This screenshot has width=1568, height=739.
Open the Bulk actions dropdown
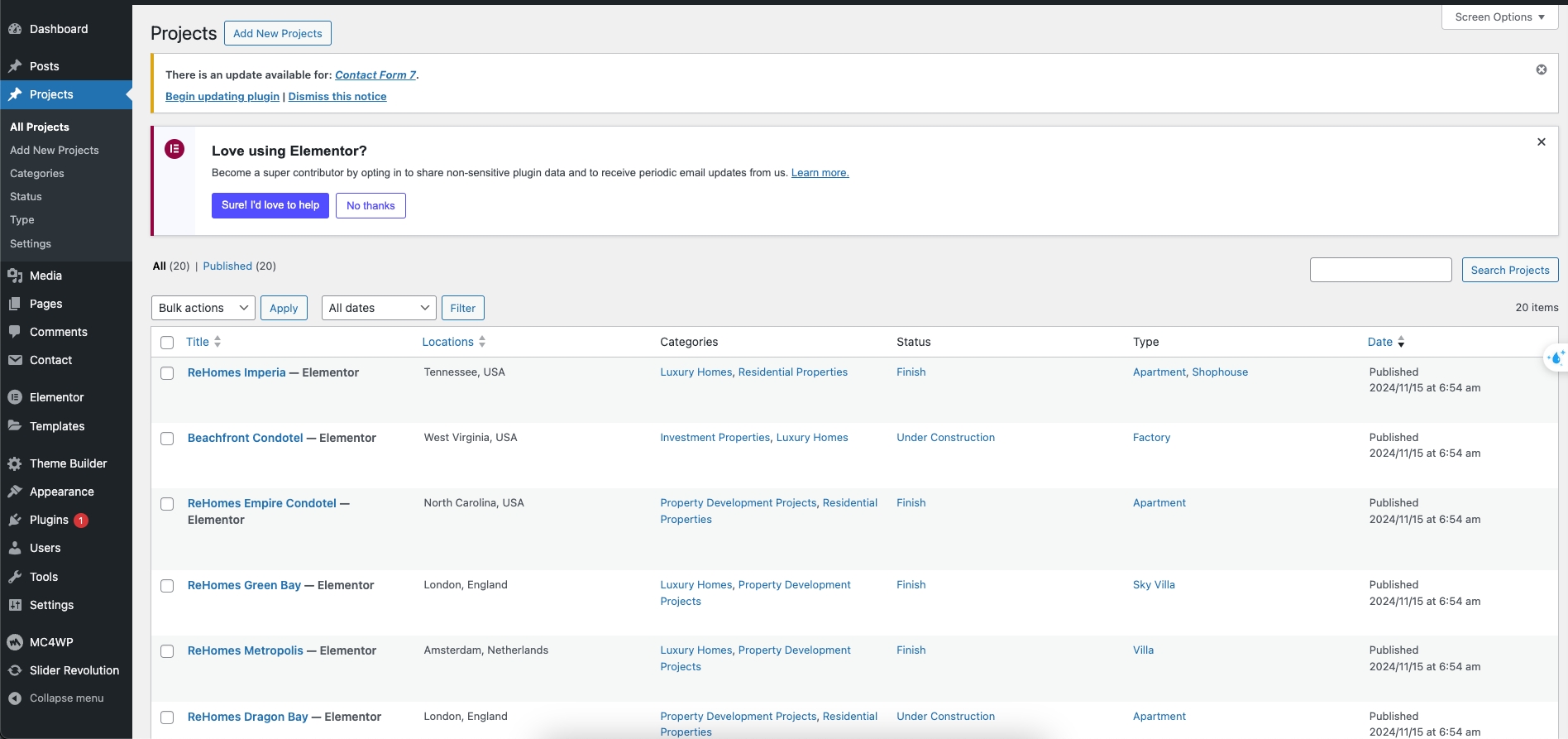pyautogui.click(x=203, y=308)
